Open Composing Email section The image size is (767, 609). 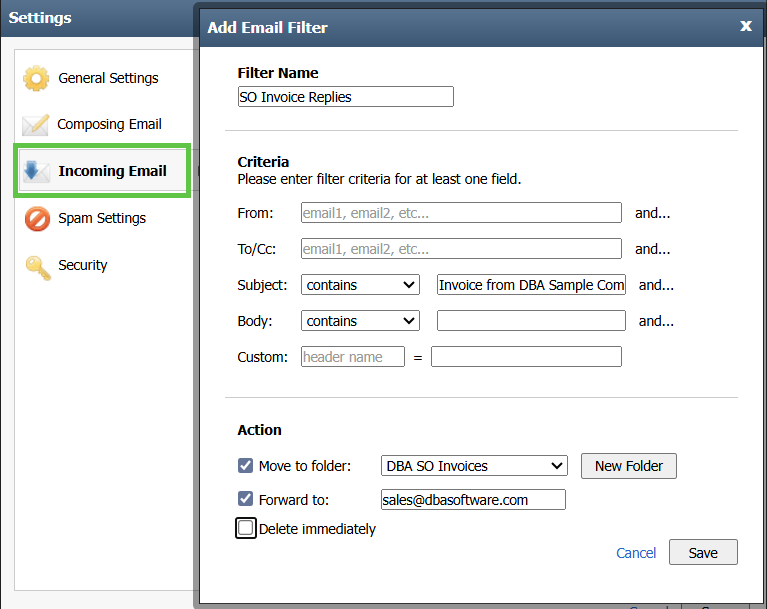click(109, 124)
